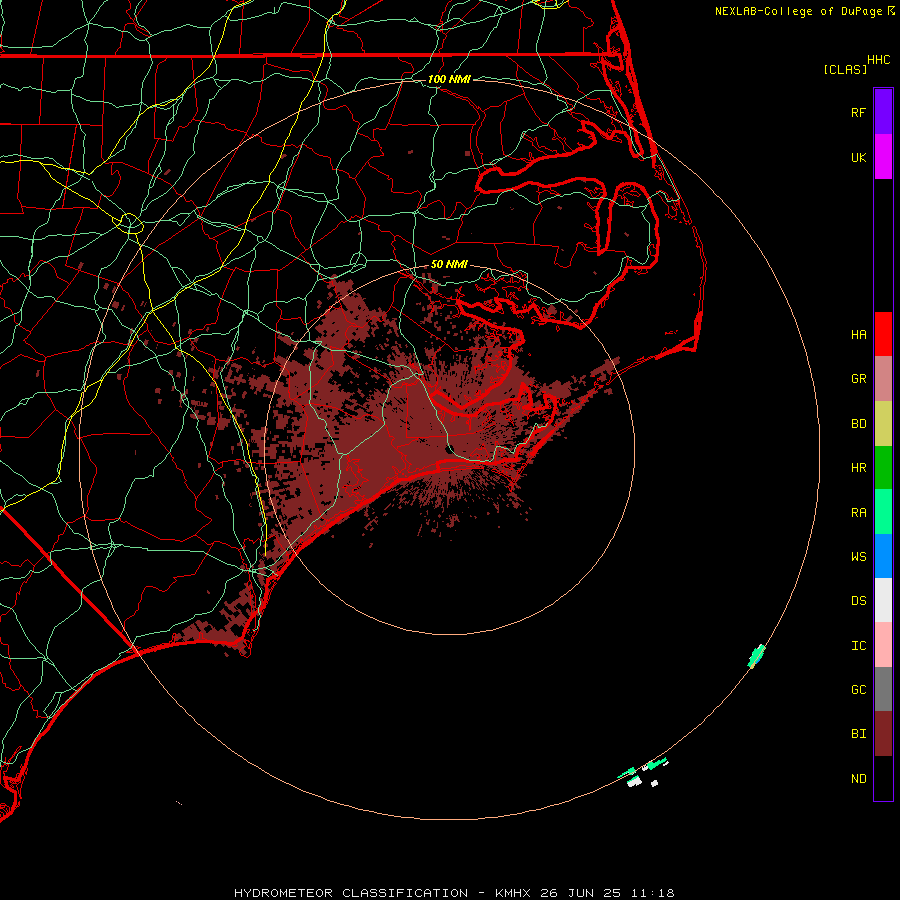The width and height of the screenshot is (900, 900).
Task: Click the IC pink legend swatch
Action: coord(883,645)
